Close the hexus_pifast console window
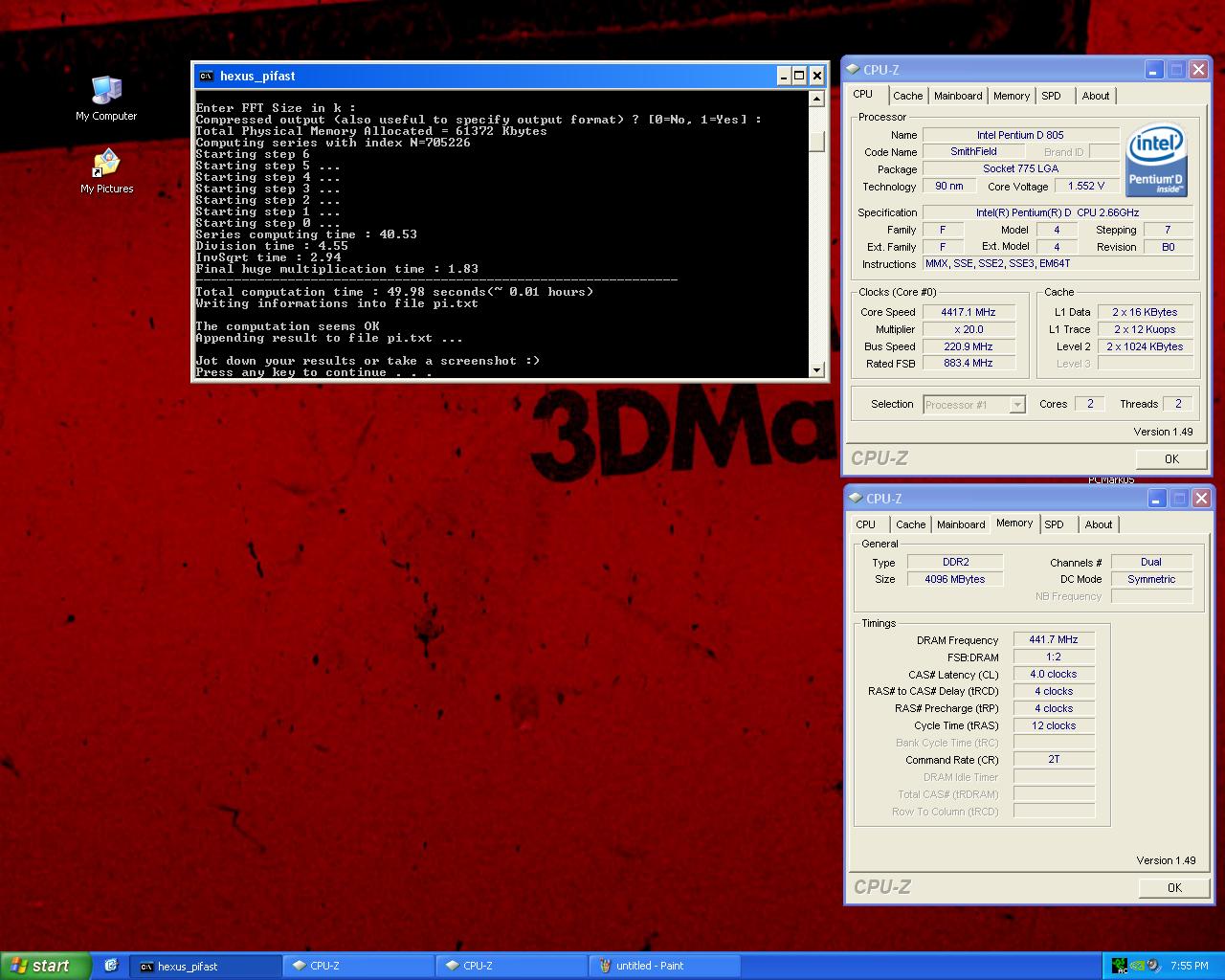 tap(816, 76)
